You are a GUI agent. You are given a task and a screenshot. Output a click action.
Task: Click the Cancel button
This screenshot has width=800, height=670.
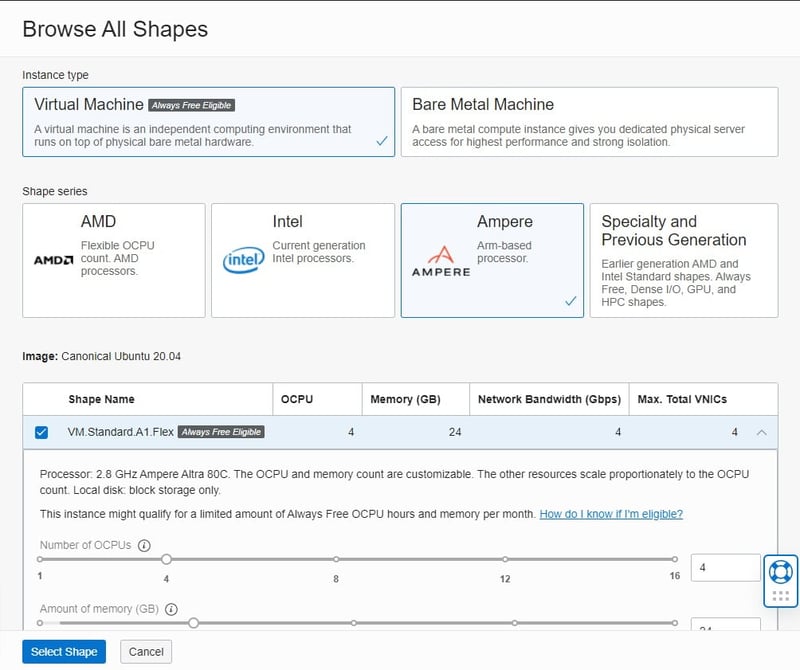tap(146, 652)
